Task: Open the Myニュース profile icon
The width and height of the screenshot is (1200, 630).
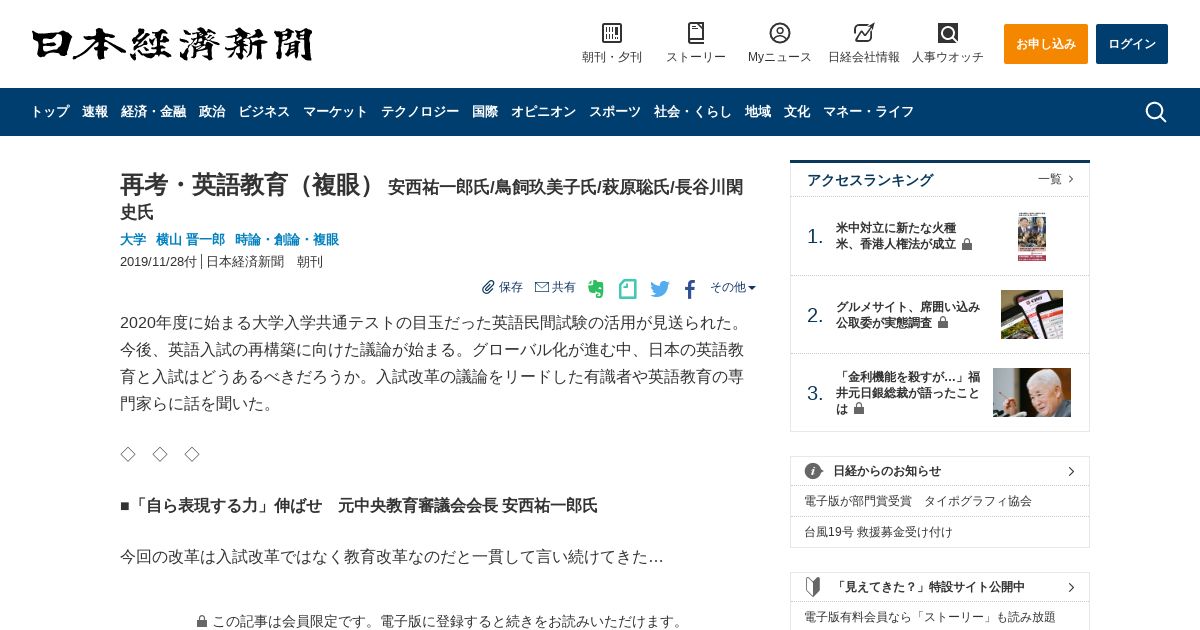Action: (780, 33)
